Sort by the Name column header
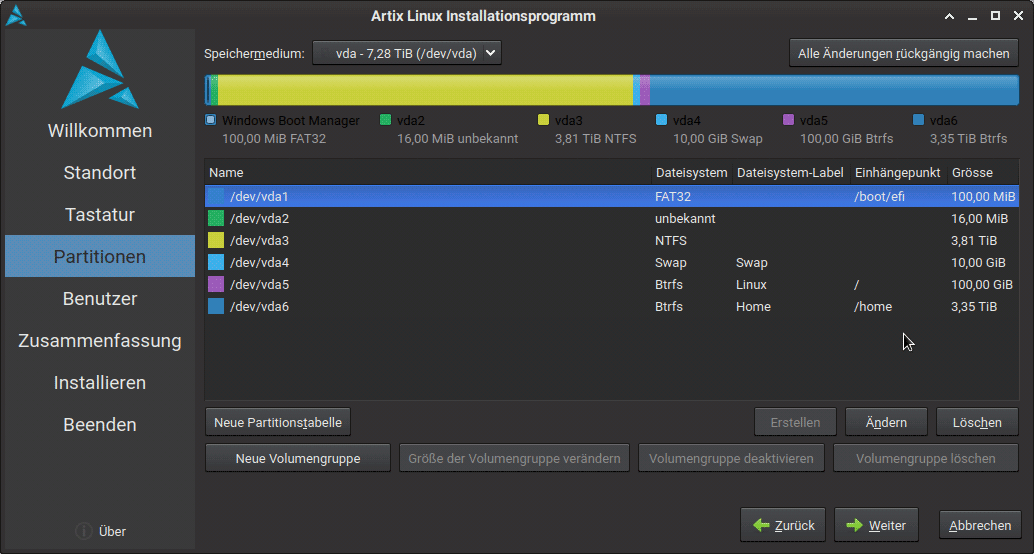Viewport: 1034px width, 554px height. point(428,173)
